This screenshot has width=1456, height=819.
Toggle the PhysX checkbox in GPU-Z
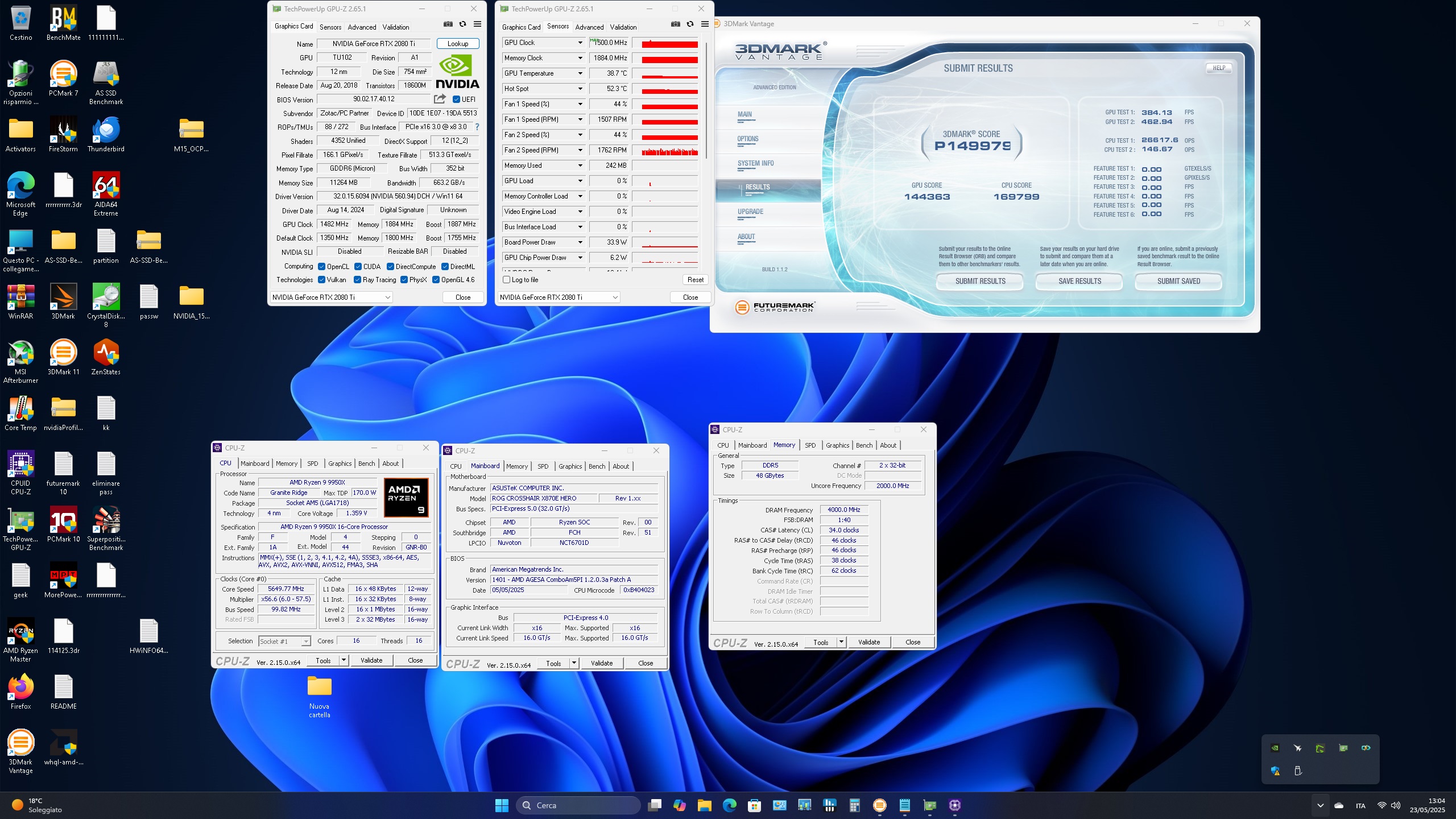(404, 280)
